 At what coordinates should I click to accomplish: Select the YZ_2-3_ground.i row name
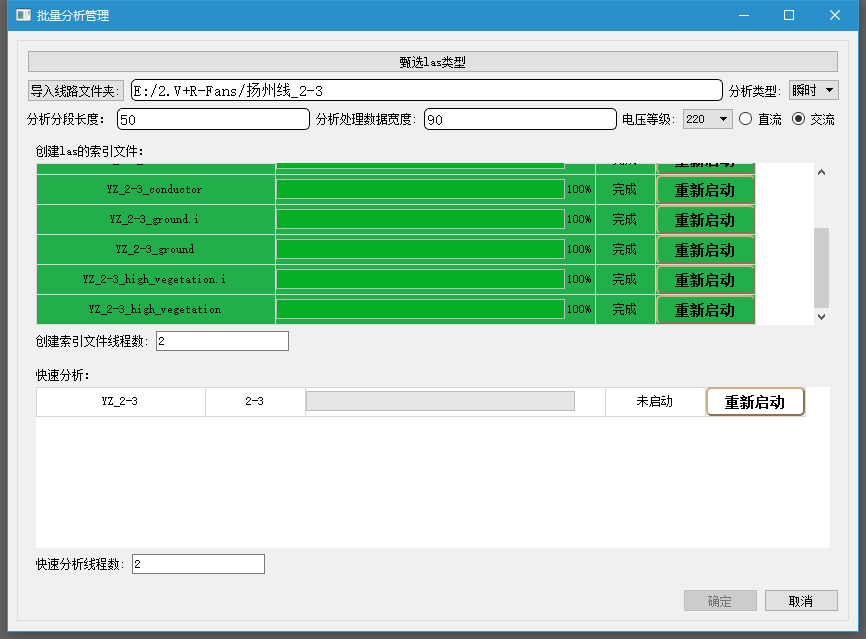tap(155, 219)
